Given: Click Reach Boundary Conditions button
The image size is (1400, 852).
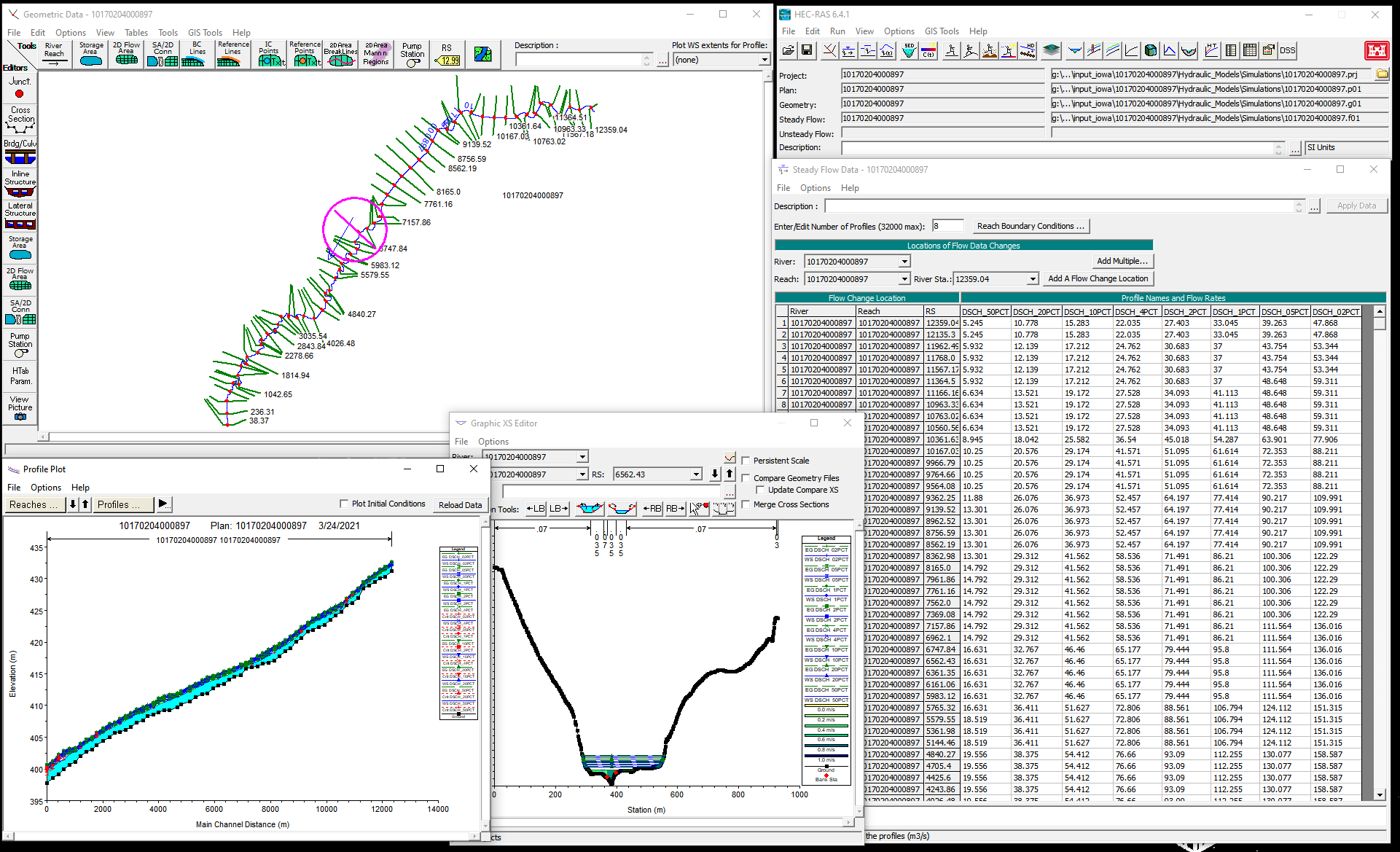Looking at the screenshot, I should click(1031, 226).
